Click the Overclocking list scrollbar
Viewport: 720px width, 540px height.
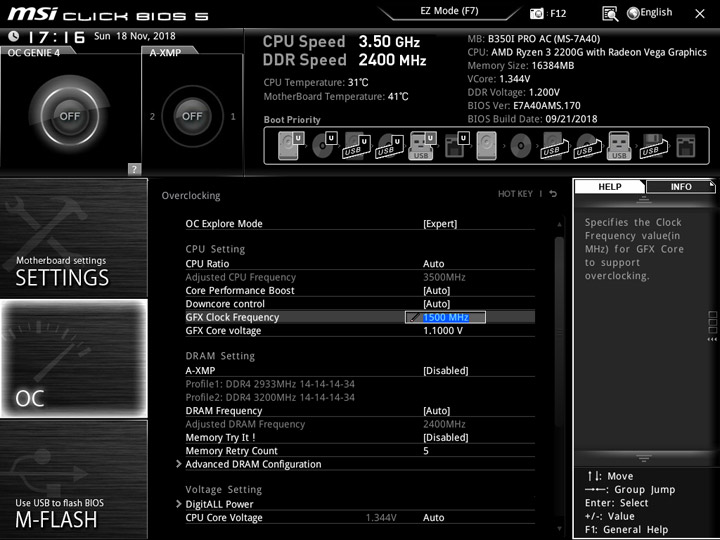tap(559, 331)
